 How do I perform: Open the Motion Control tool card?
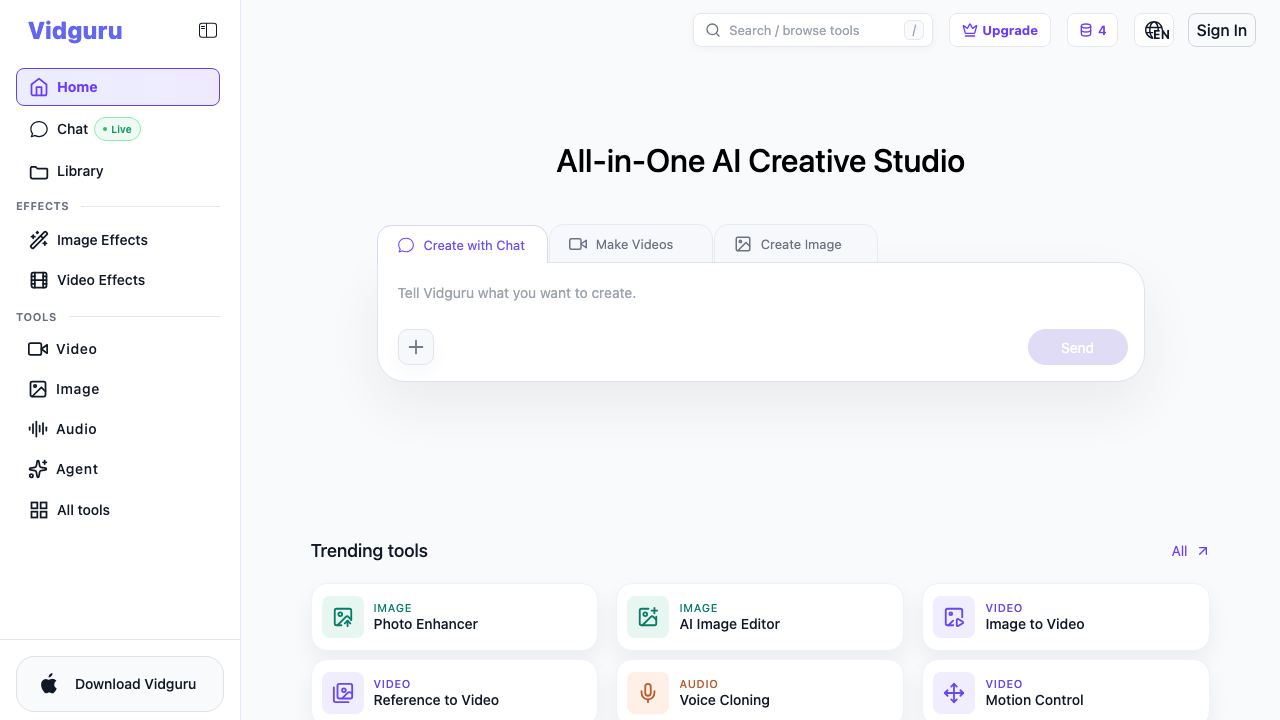point(1066,692)
